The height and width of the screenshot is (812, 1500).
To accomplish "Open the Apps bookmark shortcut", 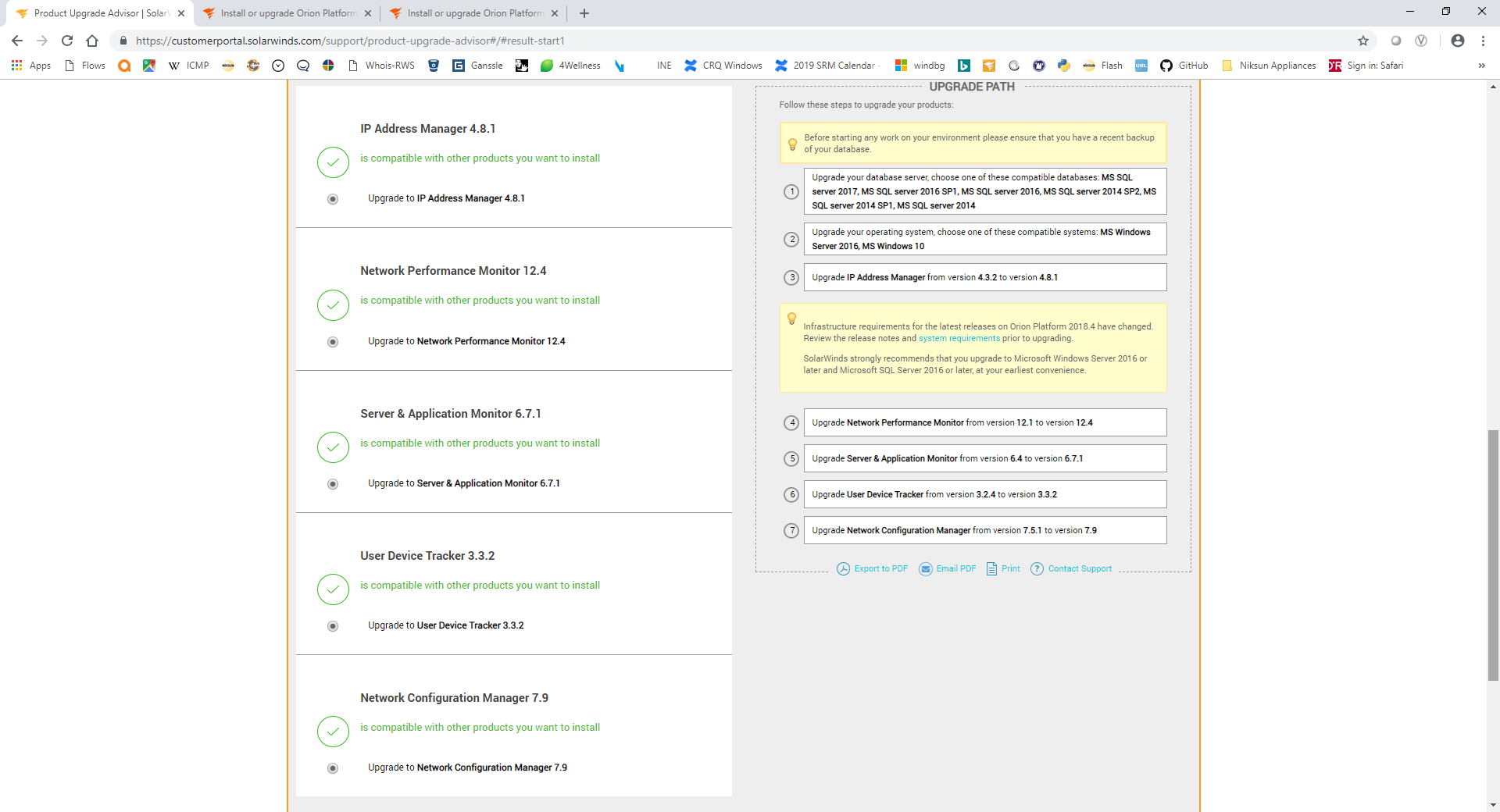I will (x=31, y=66).
